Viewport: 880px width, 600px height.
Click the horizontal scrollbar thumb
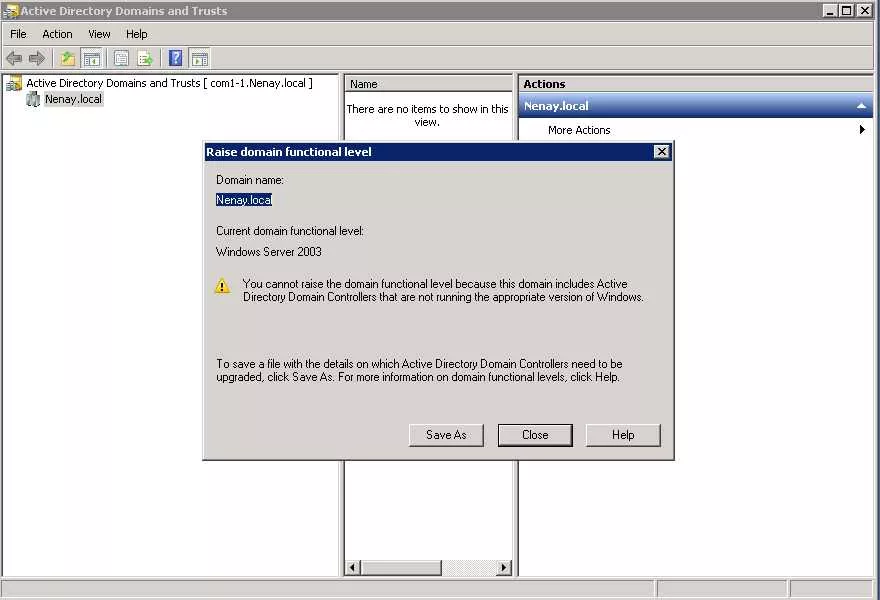(x=401, y=567)
